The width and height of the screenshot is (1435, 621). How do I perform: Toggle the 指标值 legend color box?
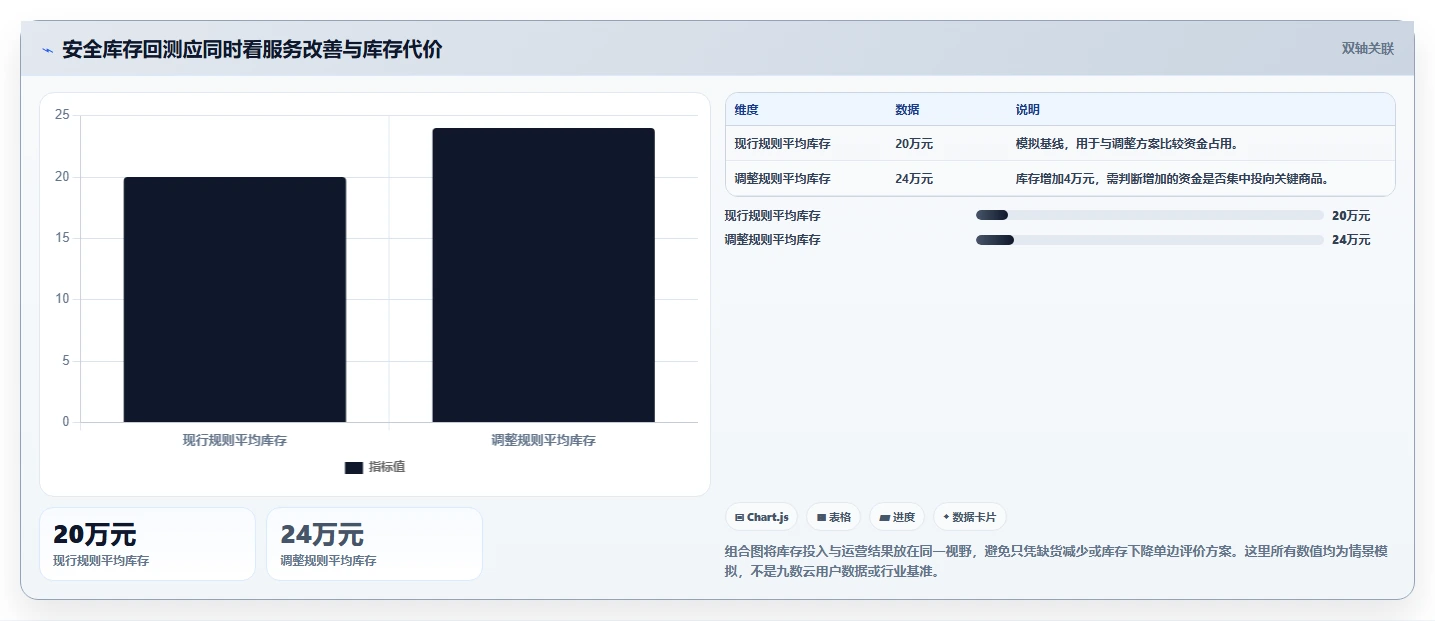coord(353,467)
